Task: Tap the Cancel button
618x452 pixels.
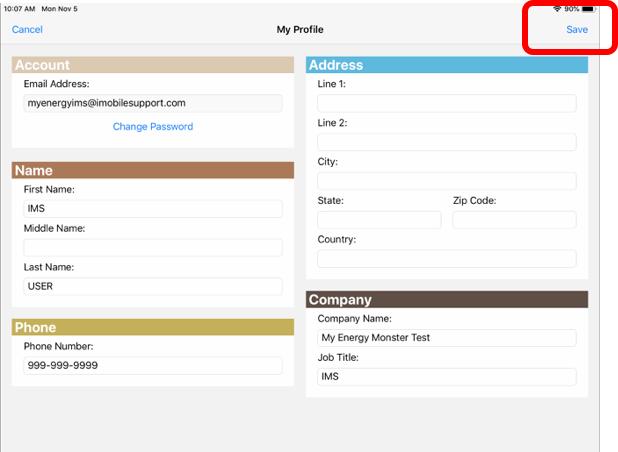Action: (27, 30)
